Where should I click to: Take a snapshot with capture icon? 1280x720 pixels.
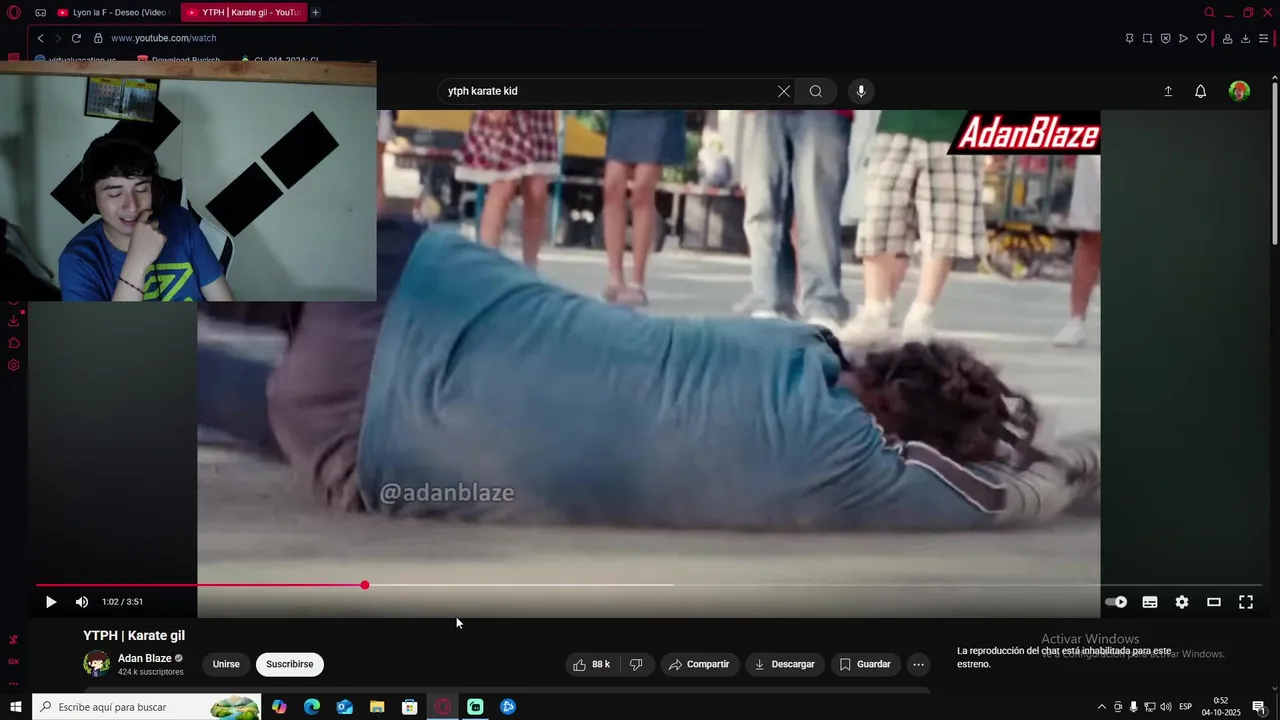point(1147,38)
